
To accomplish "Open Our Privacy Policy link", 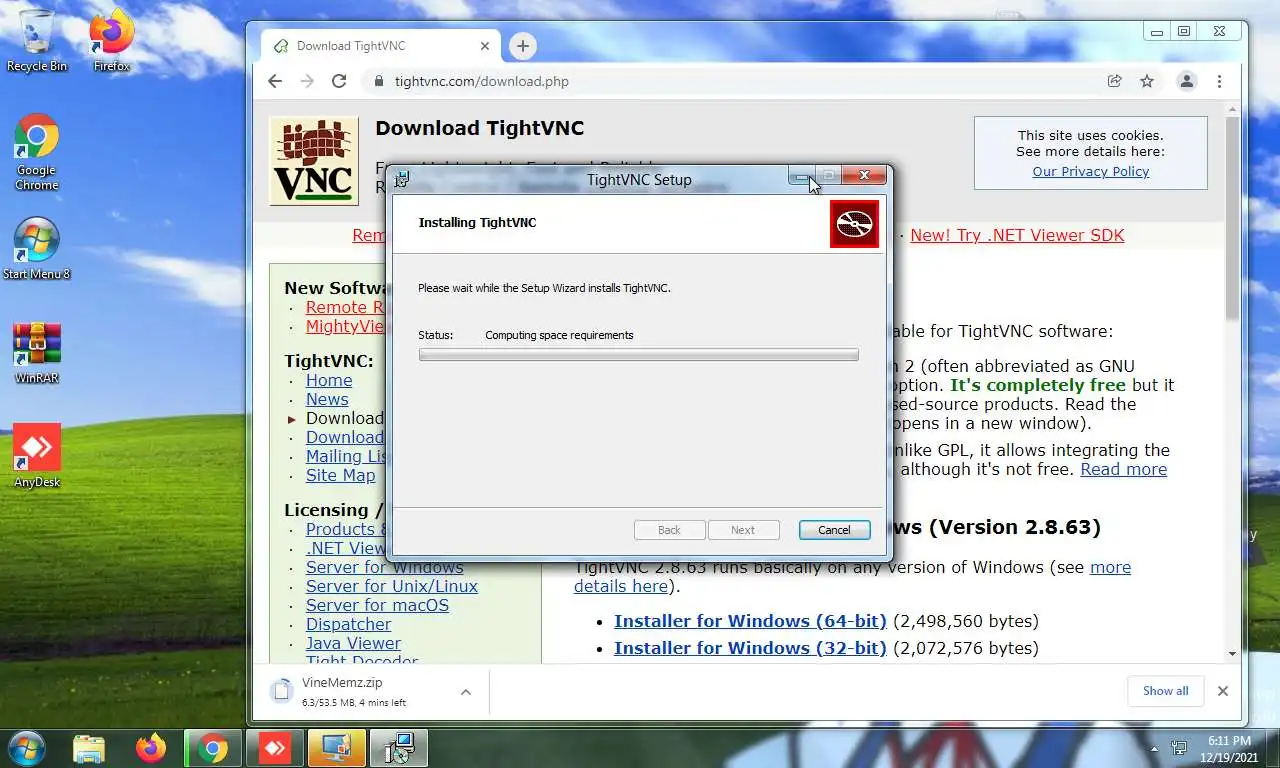I will [x=1090, y=171].
